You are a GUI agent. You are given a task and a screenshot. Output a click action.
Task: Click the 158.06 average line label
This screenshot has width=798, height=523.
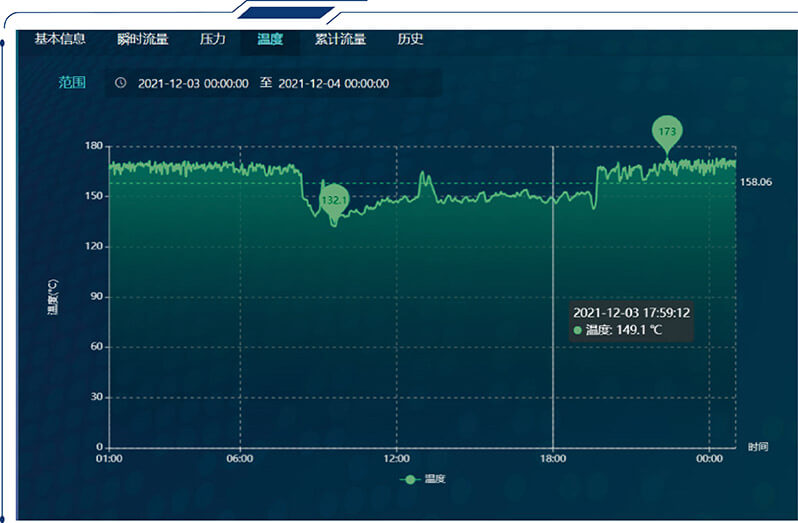point(756,182)
